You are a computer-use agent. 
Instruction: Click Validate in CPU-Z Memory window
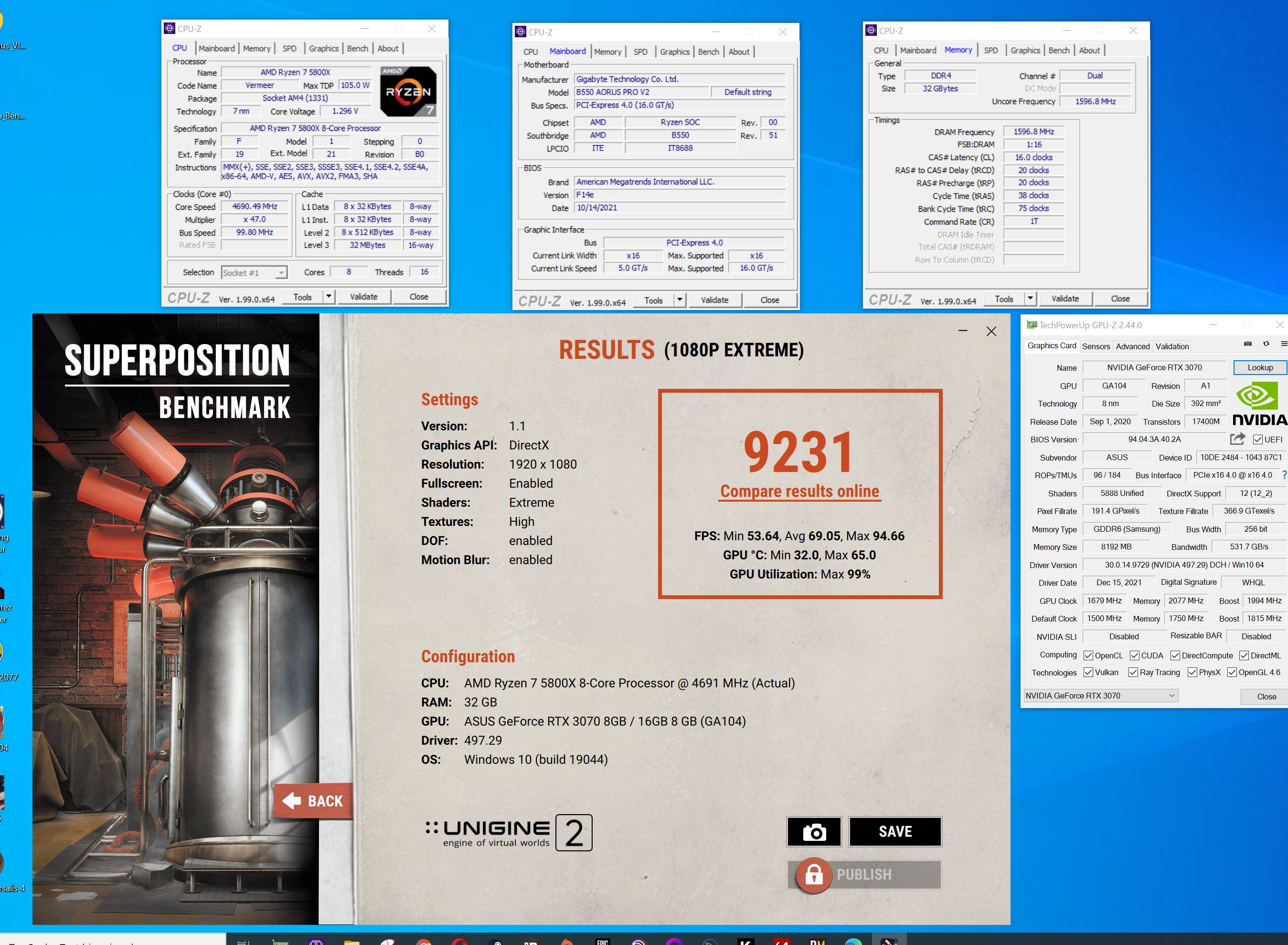coord(1065,299)
